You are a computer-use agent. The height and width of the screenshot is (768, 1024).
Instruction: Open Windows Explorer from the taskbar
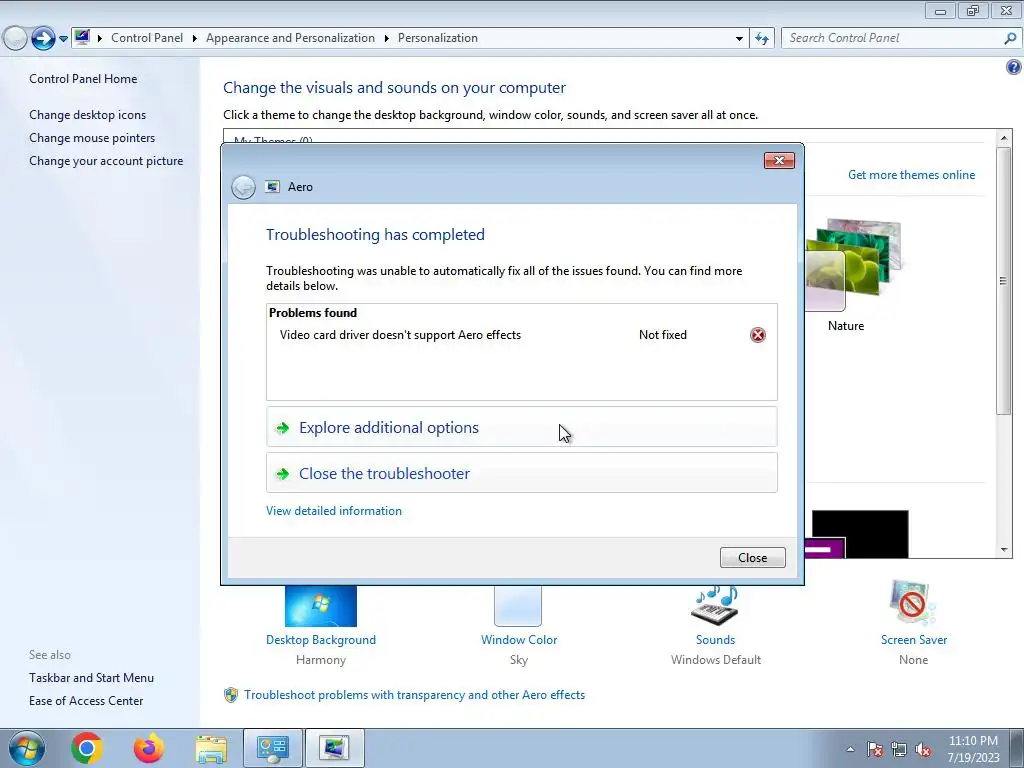211,749
